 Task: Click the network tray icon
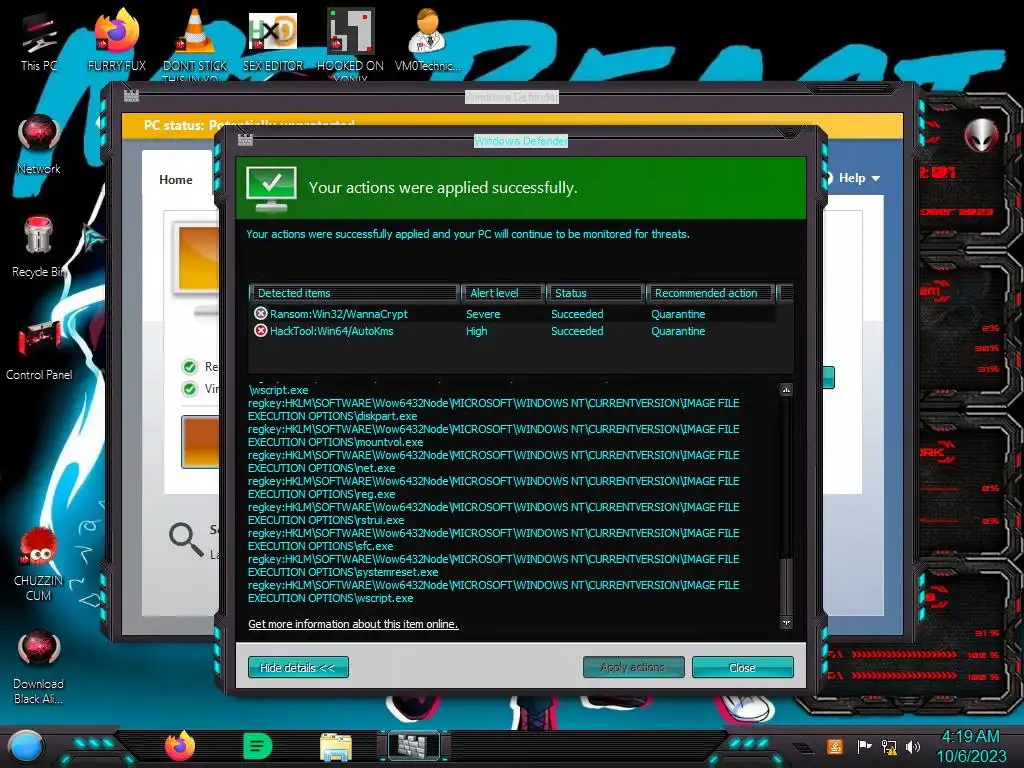tap(889, 746)
